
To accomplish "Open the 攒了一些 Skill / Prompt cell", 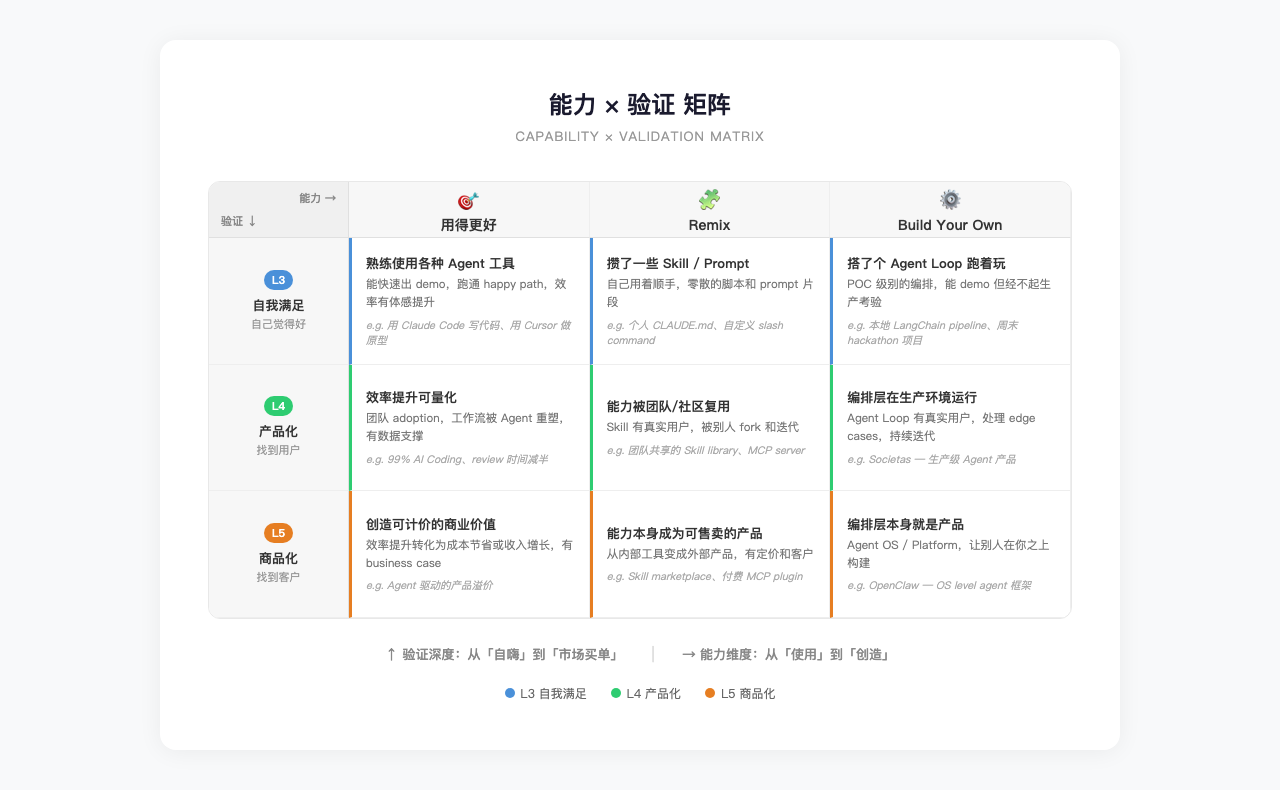I will click(678, 264).
